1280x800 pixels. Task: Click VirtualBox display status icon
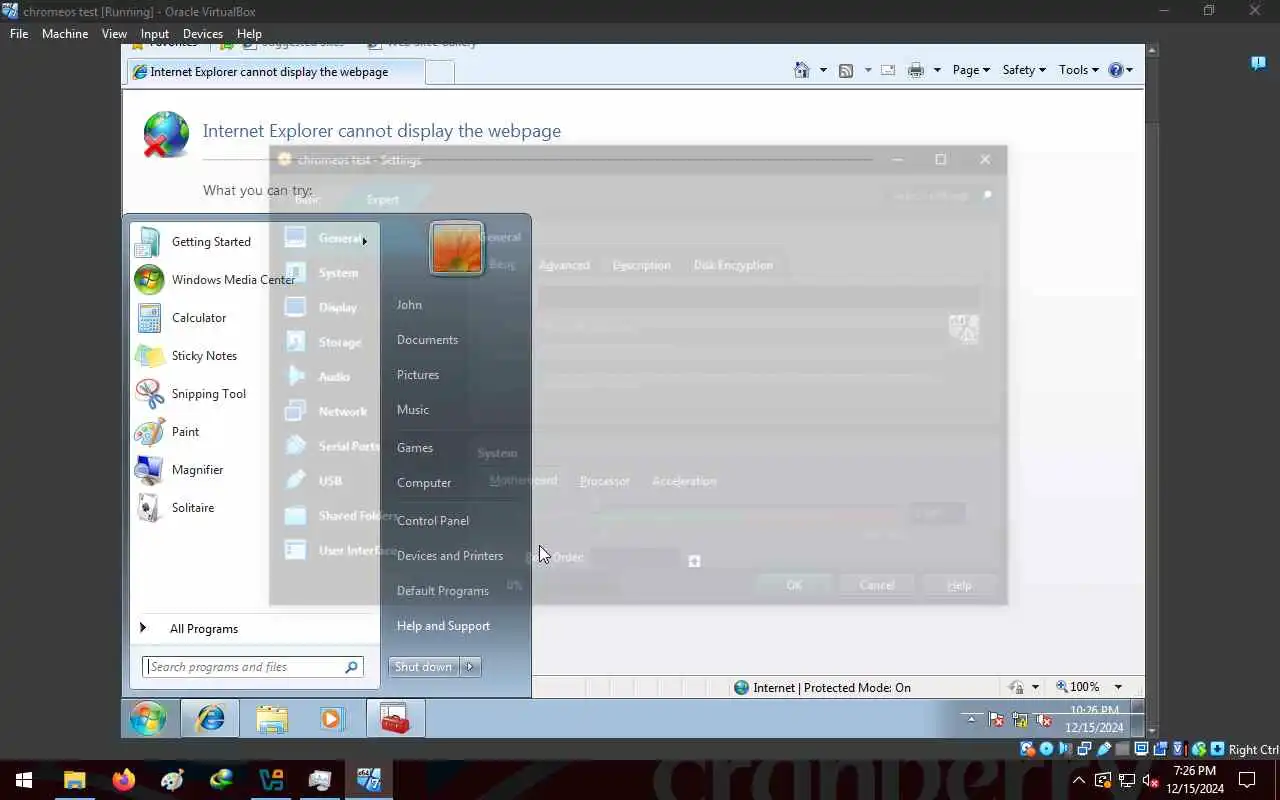[1141, 749]
